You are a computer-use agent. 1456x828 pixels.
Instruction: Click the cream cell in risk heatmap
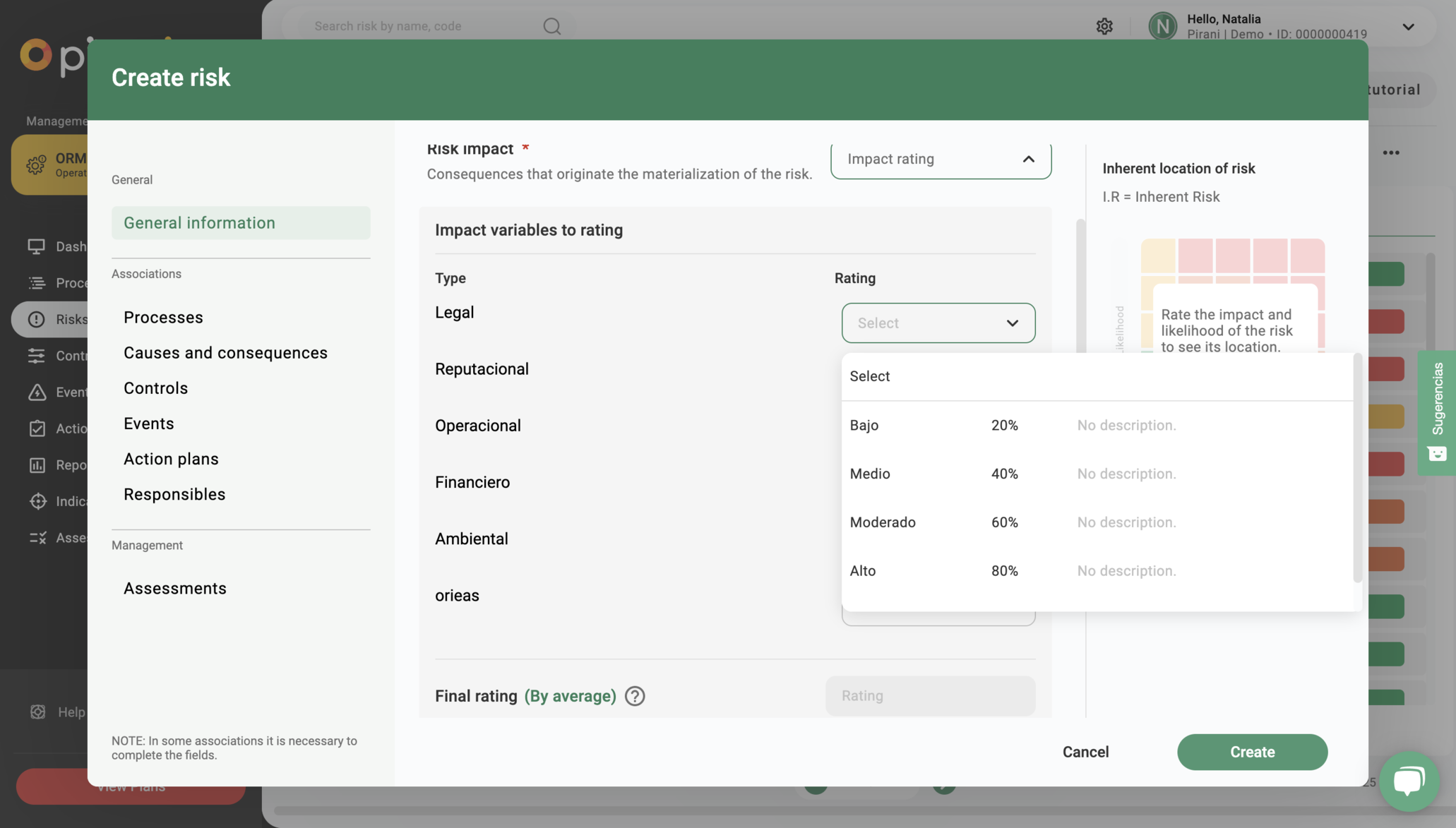[x=1158, y=255]
